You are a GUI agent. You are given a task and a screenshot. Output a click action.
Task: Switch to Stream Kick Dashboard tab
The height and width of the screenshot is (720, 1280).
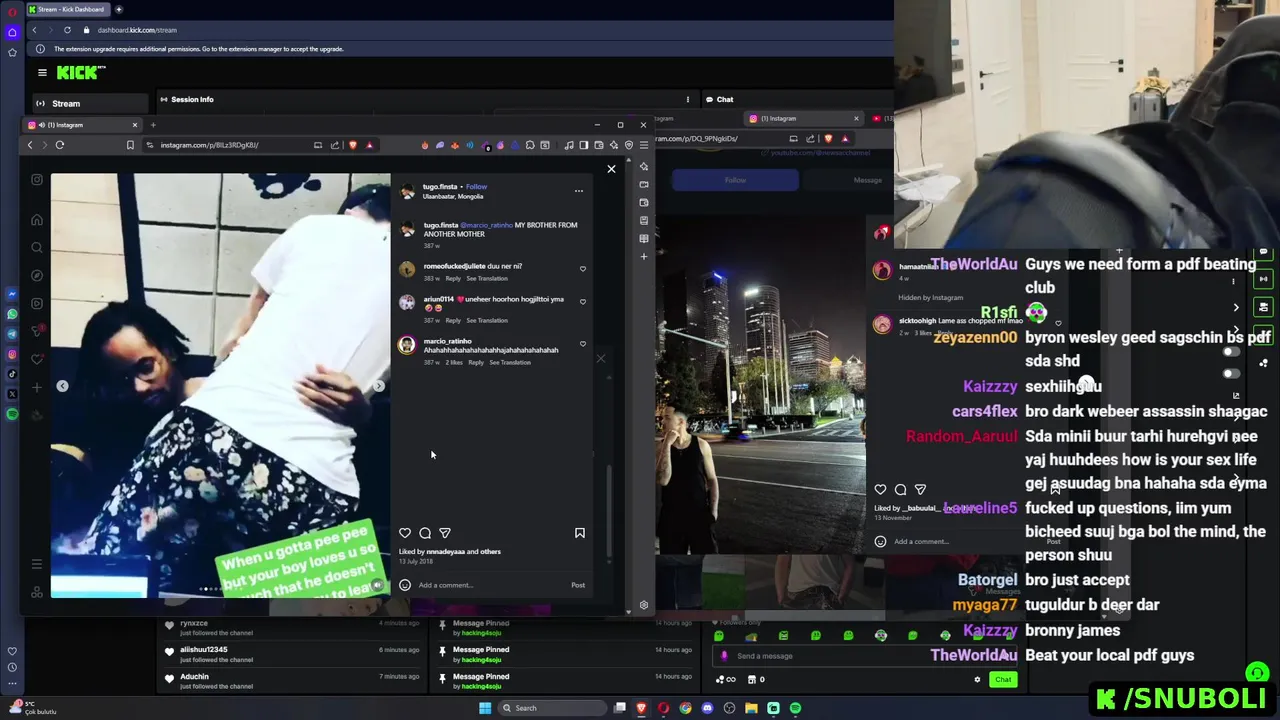click(x=68, y=9)
